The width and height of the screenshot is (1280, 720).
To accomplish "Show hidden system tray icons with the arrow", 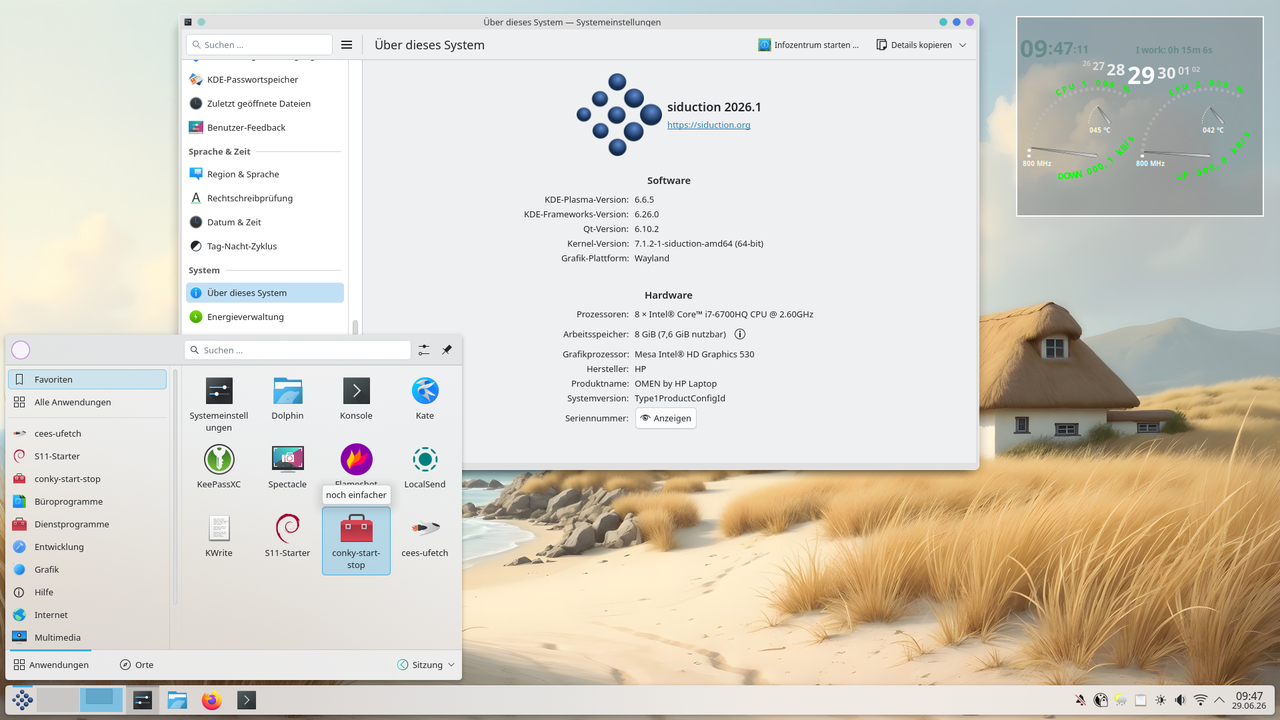I will click(1220, 700).
